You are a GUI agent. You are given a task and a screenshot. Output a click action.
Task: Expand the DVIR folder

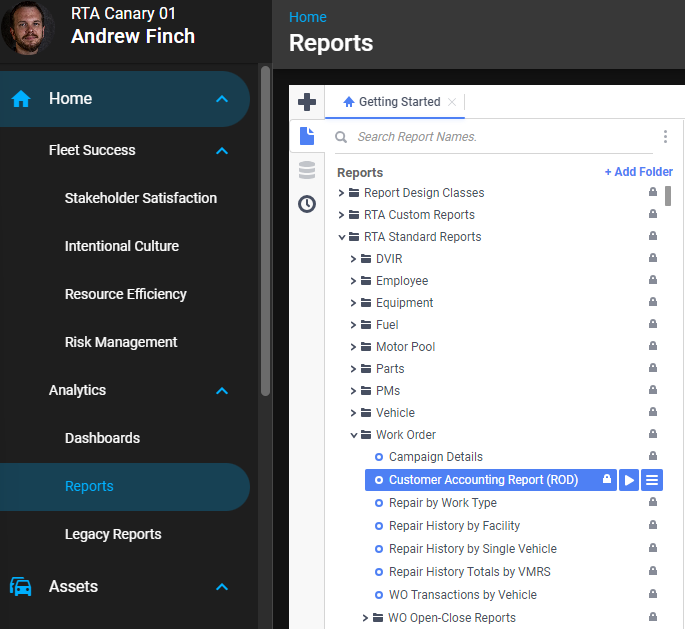point(354,259)
